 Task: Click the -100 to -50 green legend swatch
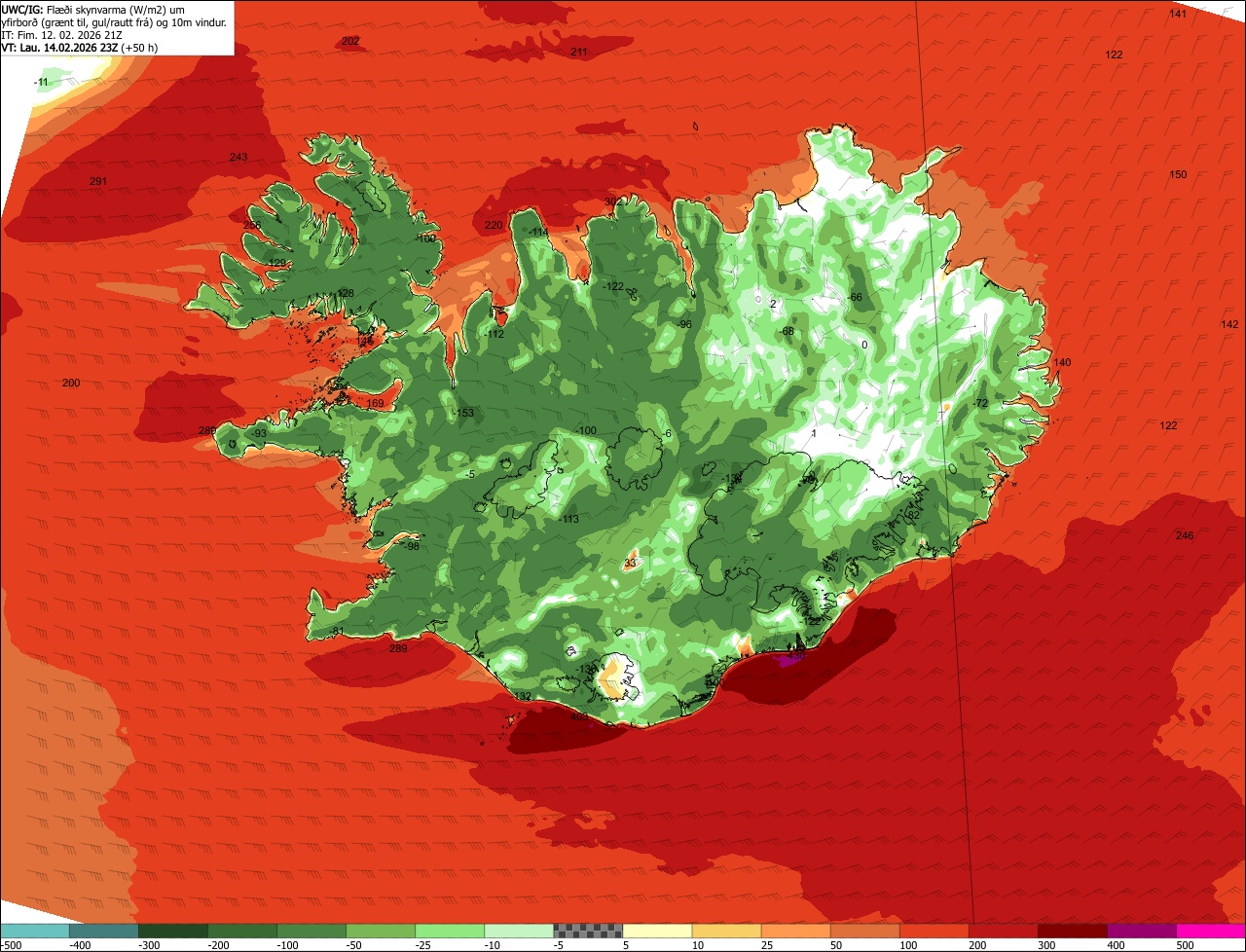click(311, 931)
